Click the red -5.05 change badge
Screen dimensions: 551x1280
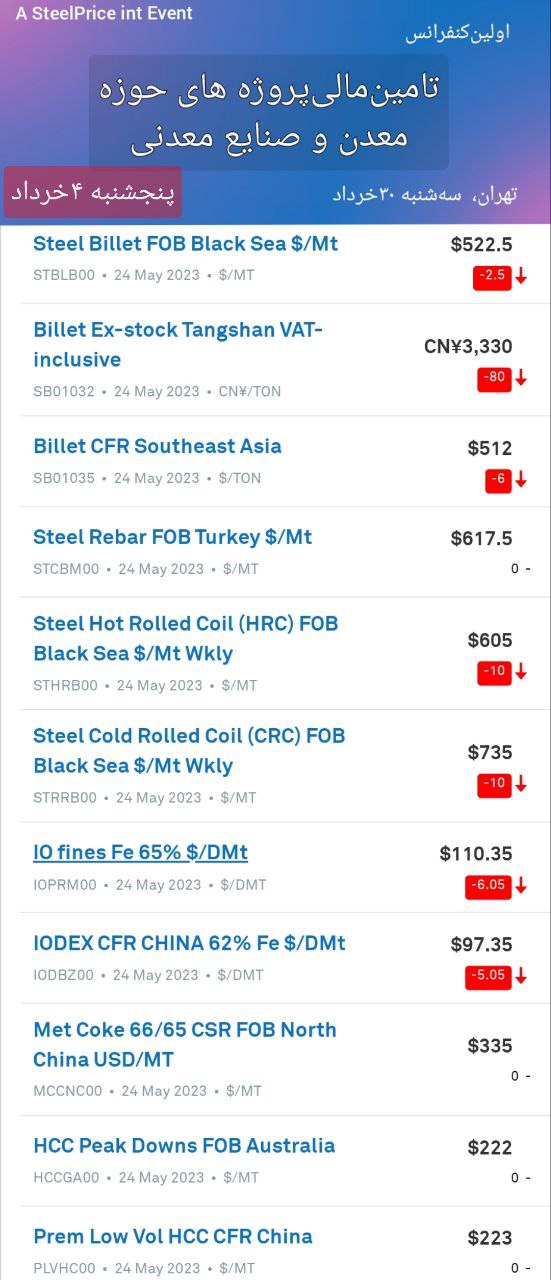pos(489,976)
